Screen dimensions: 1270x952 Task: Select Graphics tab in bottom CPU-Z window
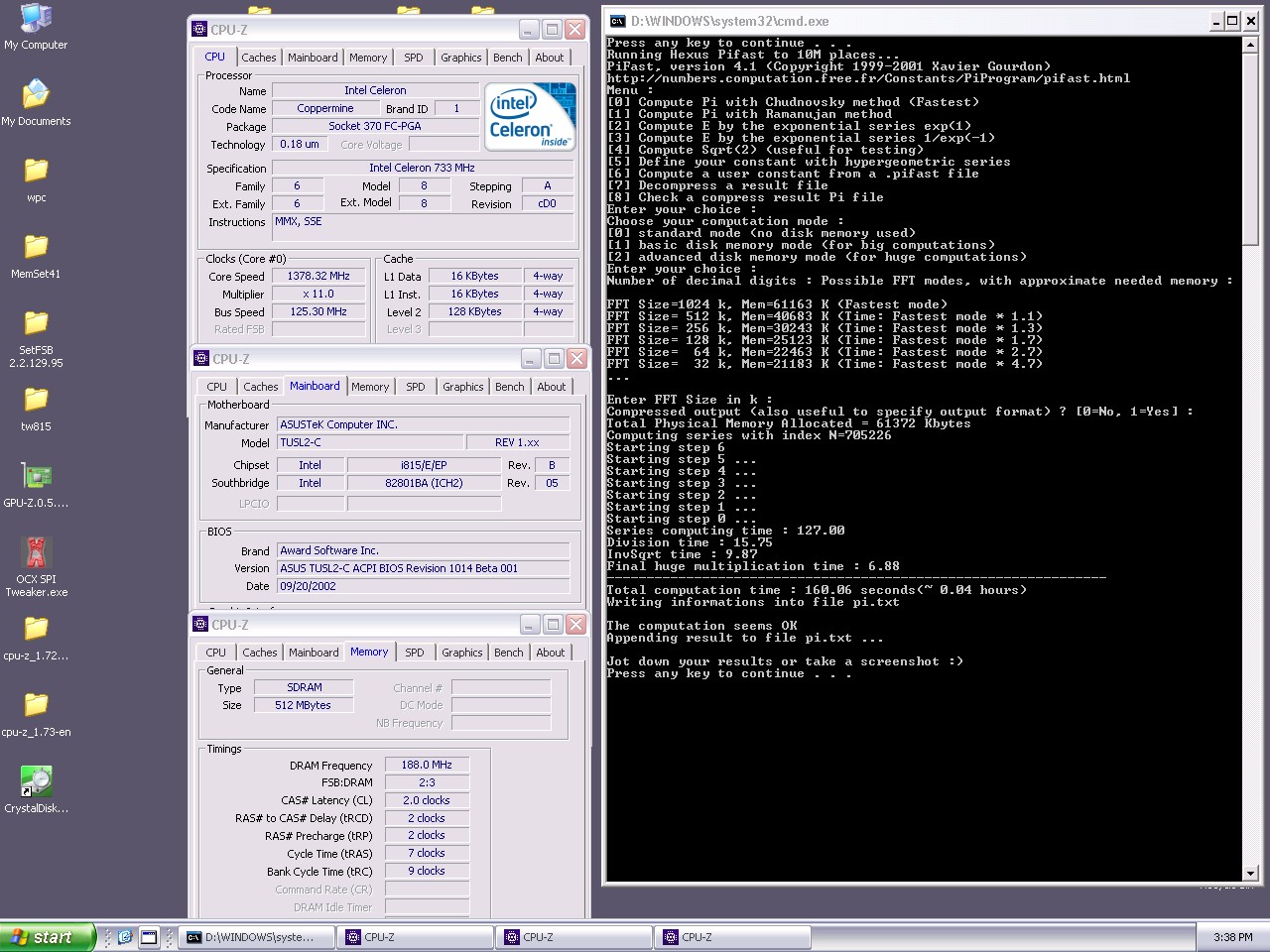point(462,653)
